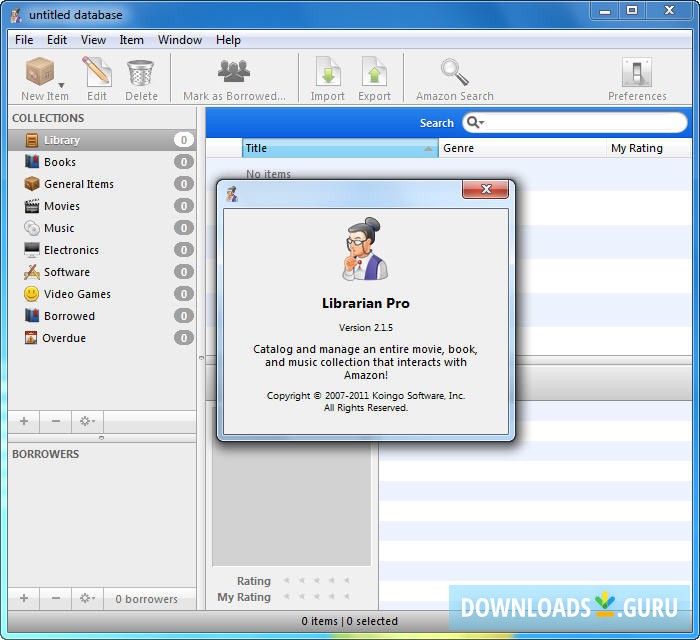700x640 pixels.
Task: Click the Edit pencil toolbar icon
Action: coord(97,73)
